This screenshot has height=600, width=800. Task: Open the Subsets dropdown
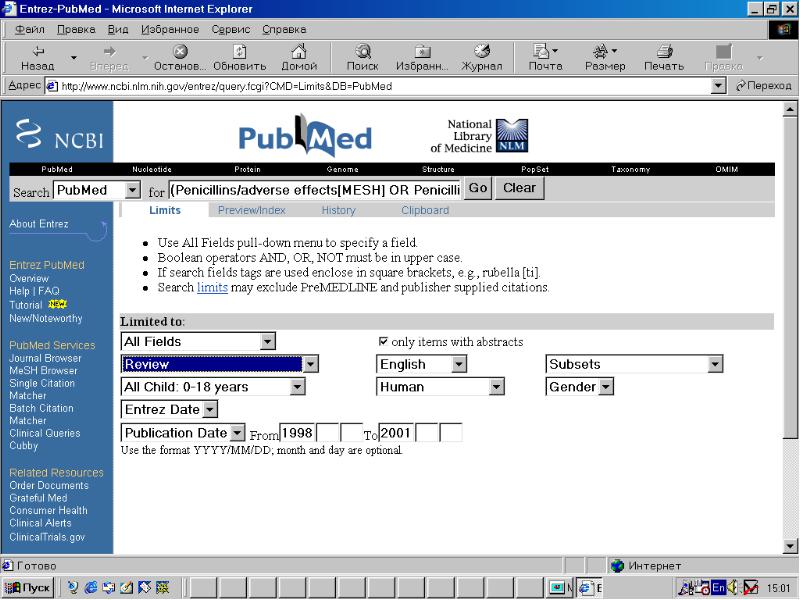(634, 364)
